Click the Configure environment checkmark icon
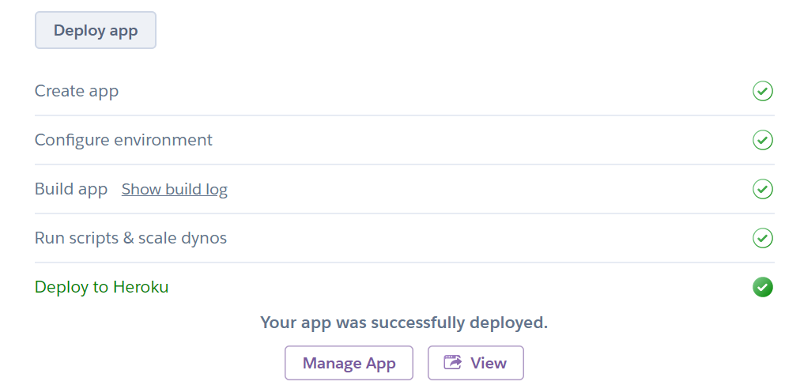 tap(762, 140)
